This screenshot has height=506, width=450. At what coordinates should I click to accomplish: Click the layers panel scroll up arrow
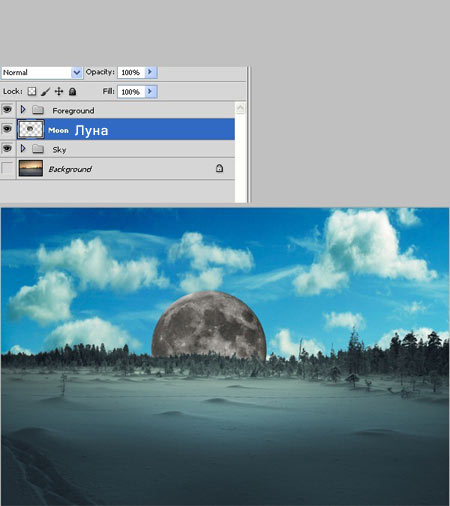240,109
